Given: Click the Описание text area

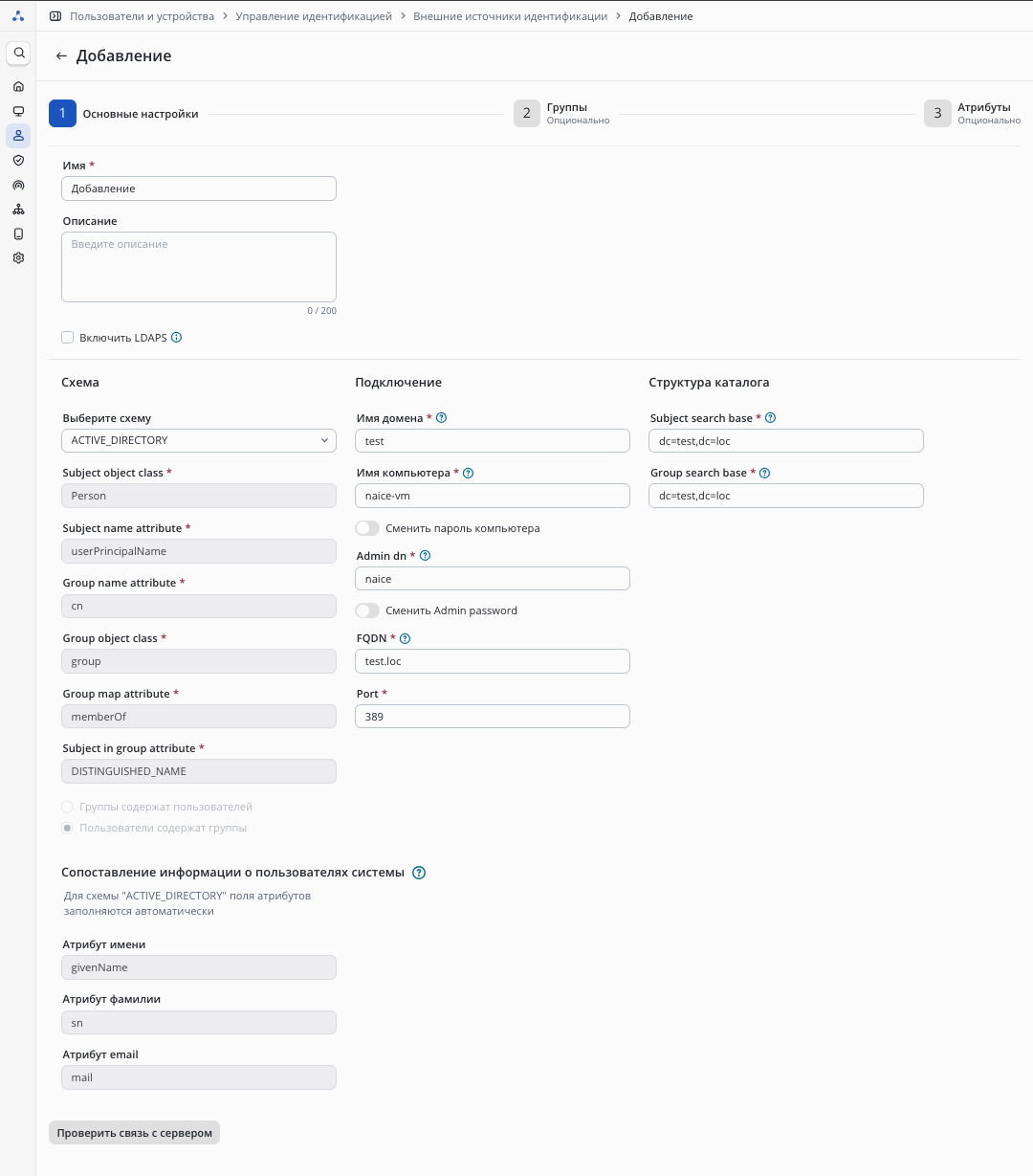Looking at the screenshot, I should [x=199, y=267].
